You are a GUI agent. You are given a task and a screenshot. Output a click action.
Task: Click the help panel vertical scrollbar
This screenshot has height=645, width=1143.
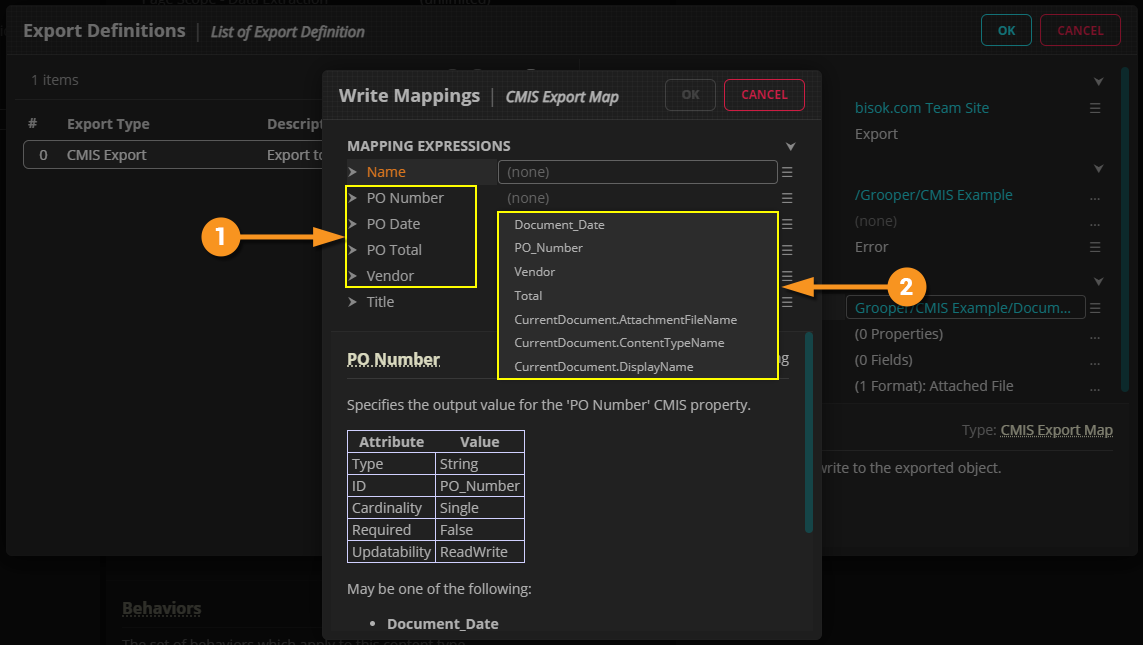809,432
